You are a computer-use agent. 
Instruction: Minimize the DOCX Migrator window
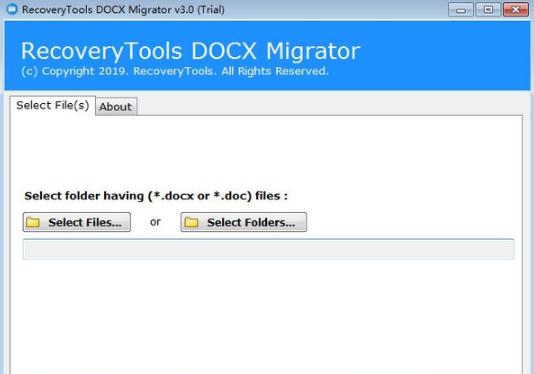[x=460, y=10]
